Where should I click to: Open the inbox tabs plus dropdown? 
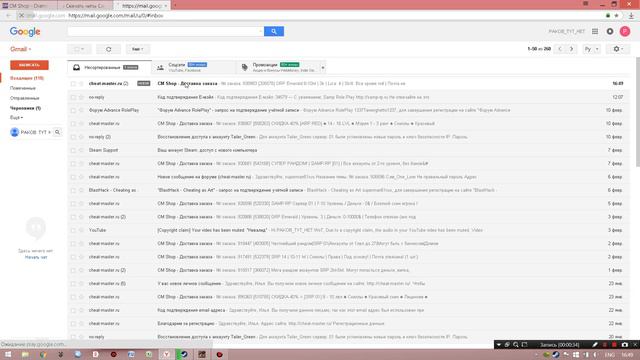click(323, 67)
